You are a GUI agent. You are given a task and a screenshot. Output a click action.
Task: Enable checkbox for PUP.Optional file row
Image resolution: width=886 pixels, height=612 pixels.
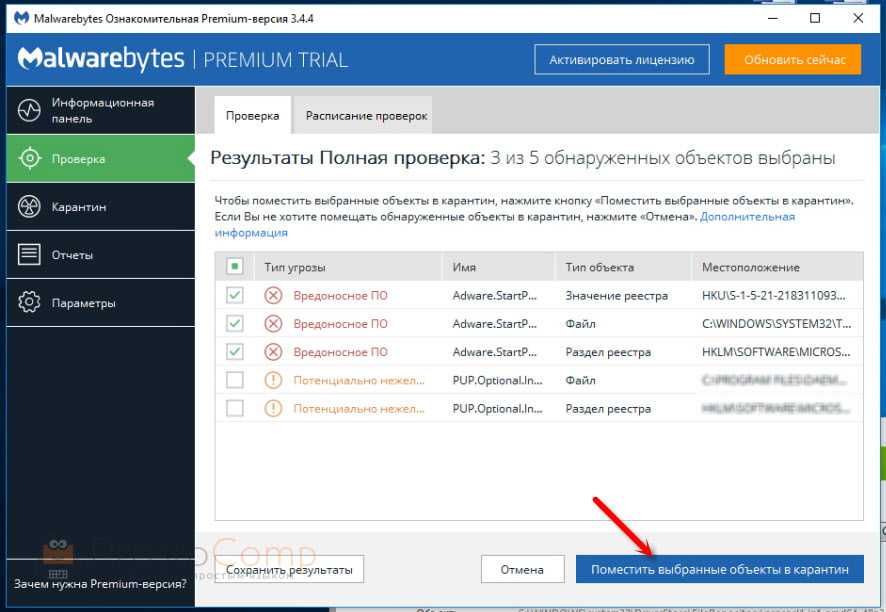click(x=235, y=380)
